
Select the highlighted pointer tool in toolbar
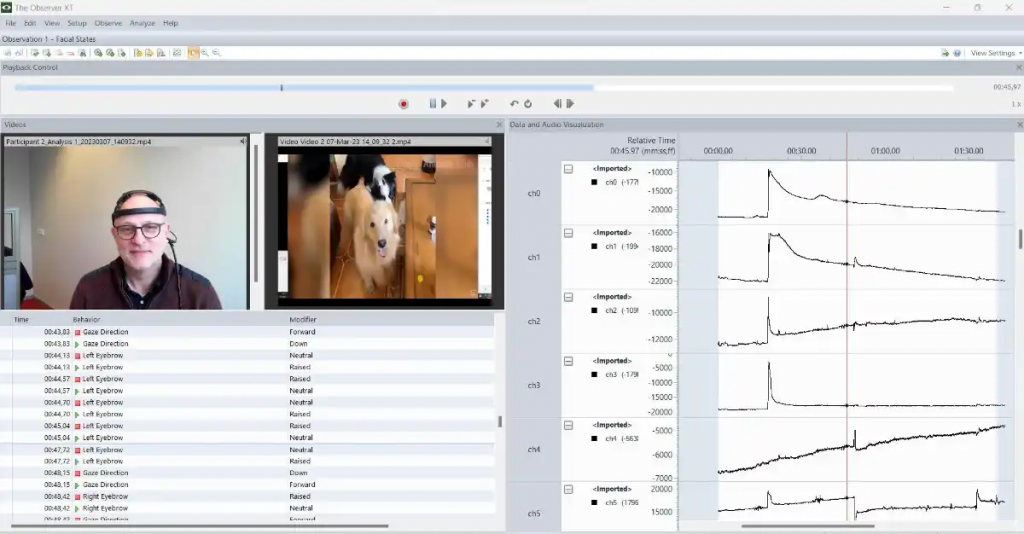pos(193,53)
